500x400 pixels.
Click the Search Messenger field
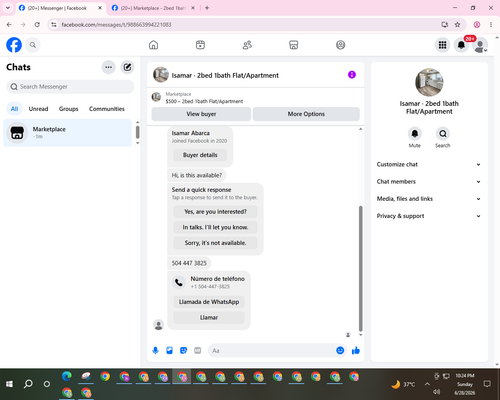tap(70, 87)
